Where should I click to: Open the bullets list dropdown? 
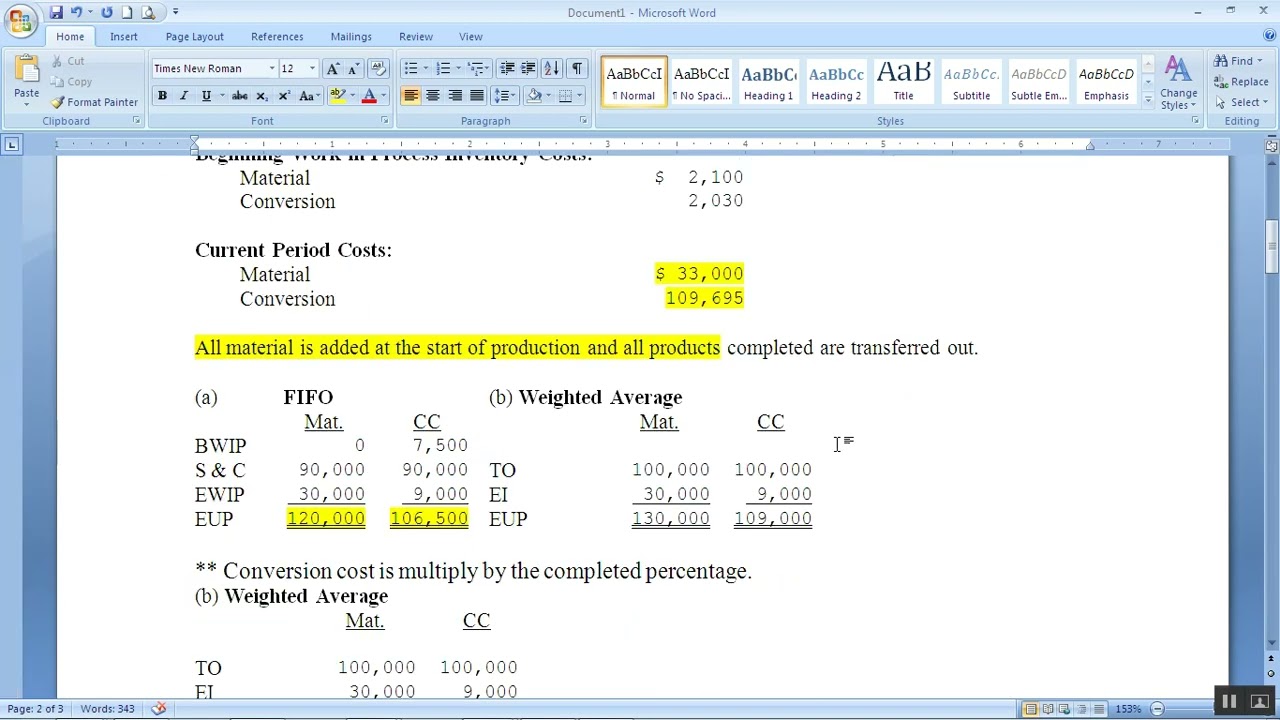click(426, 68)
